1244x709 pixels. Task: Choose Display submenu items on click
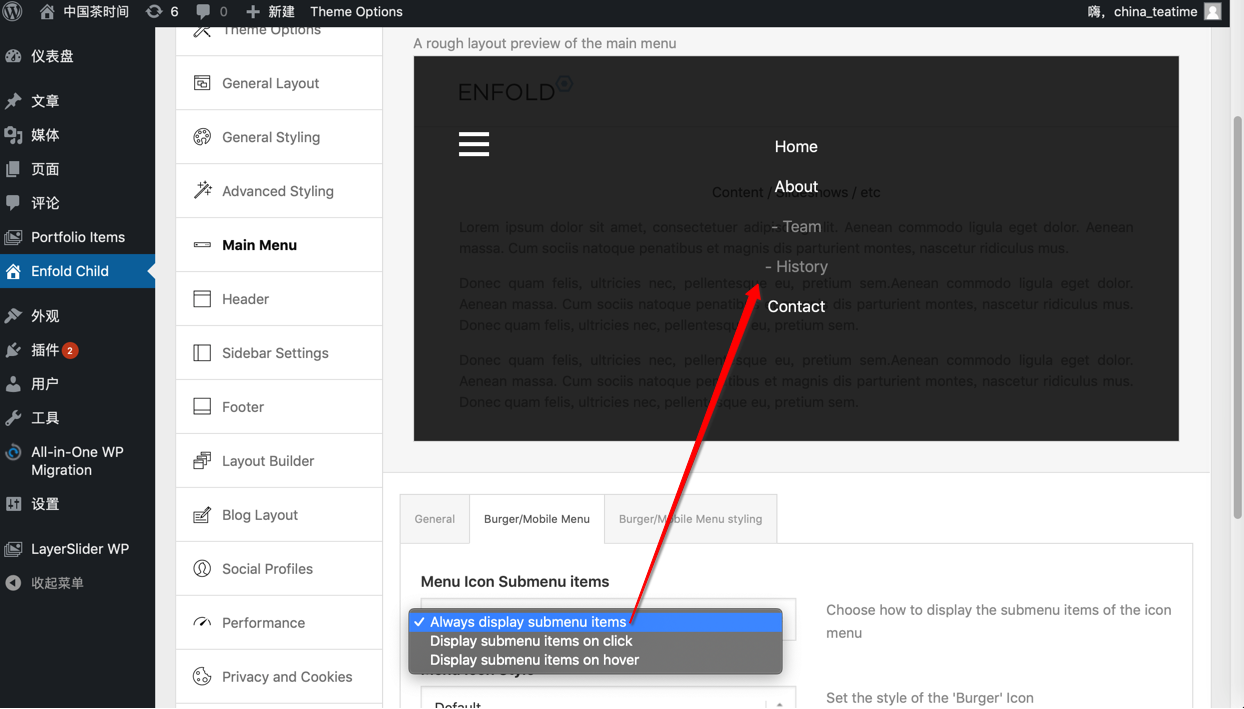(x=595, y=641)
